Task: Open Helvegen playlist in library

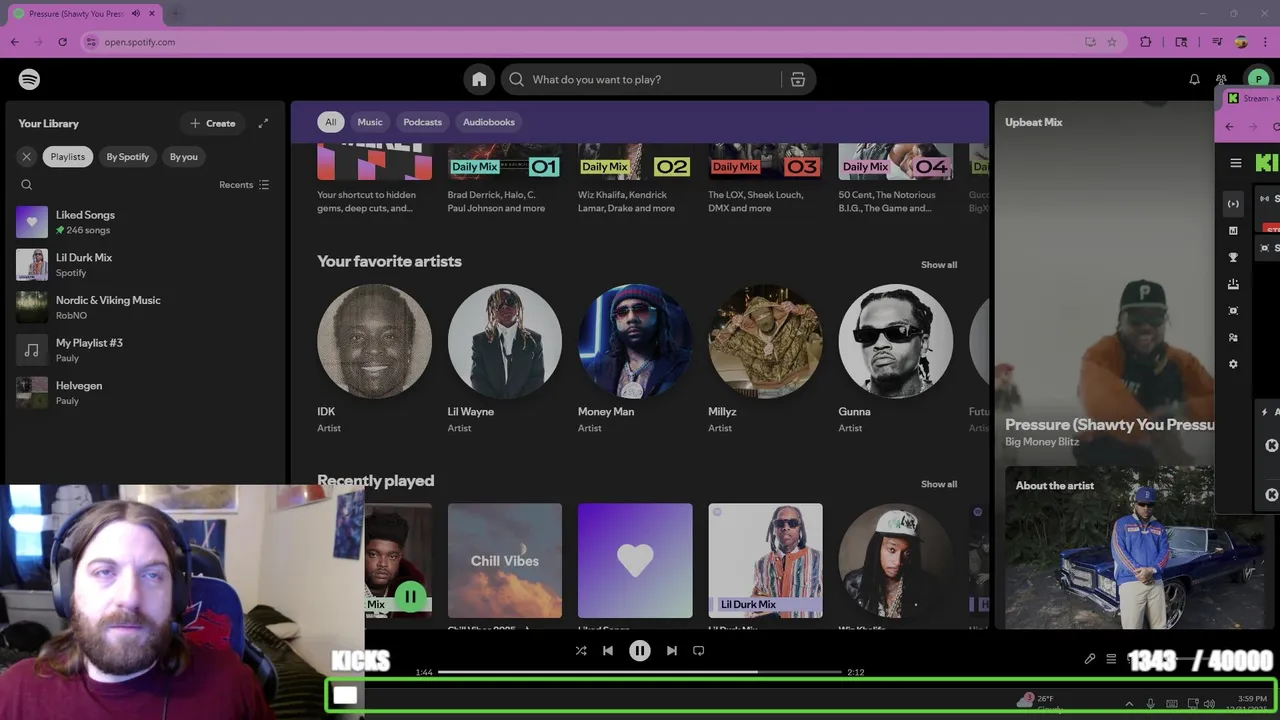Action: [145, 393]
